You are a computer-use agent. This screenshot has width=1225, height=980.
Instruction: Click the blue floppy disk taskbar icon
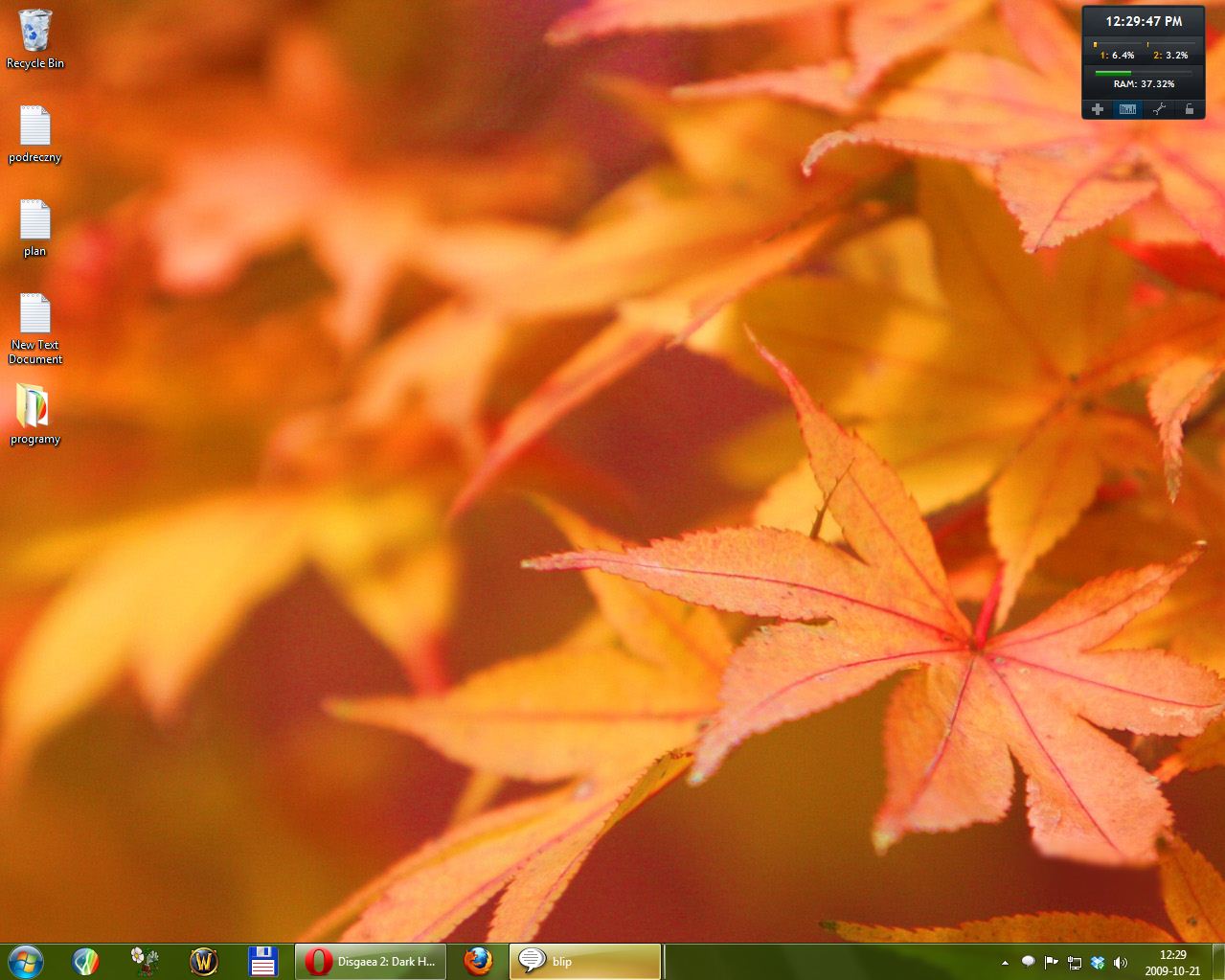tap(262, 961)
